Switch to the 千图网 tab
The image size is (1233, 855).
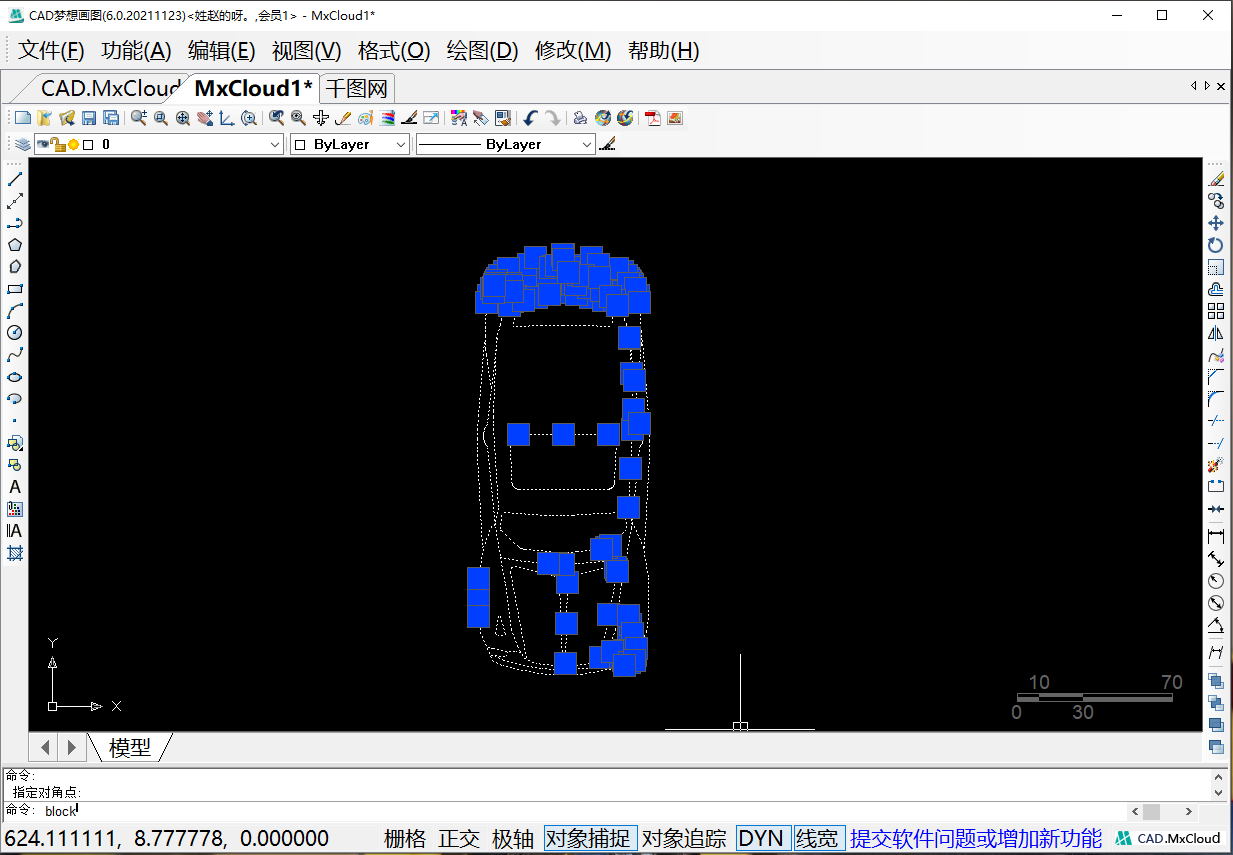tap(357, 88)
